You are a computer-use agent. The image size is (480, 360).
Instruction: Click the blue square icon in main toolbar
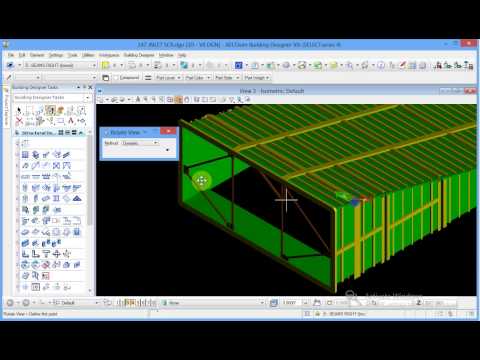click(x=238, y=65)
